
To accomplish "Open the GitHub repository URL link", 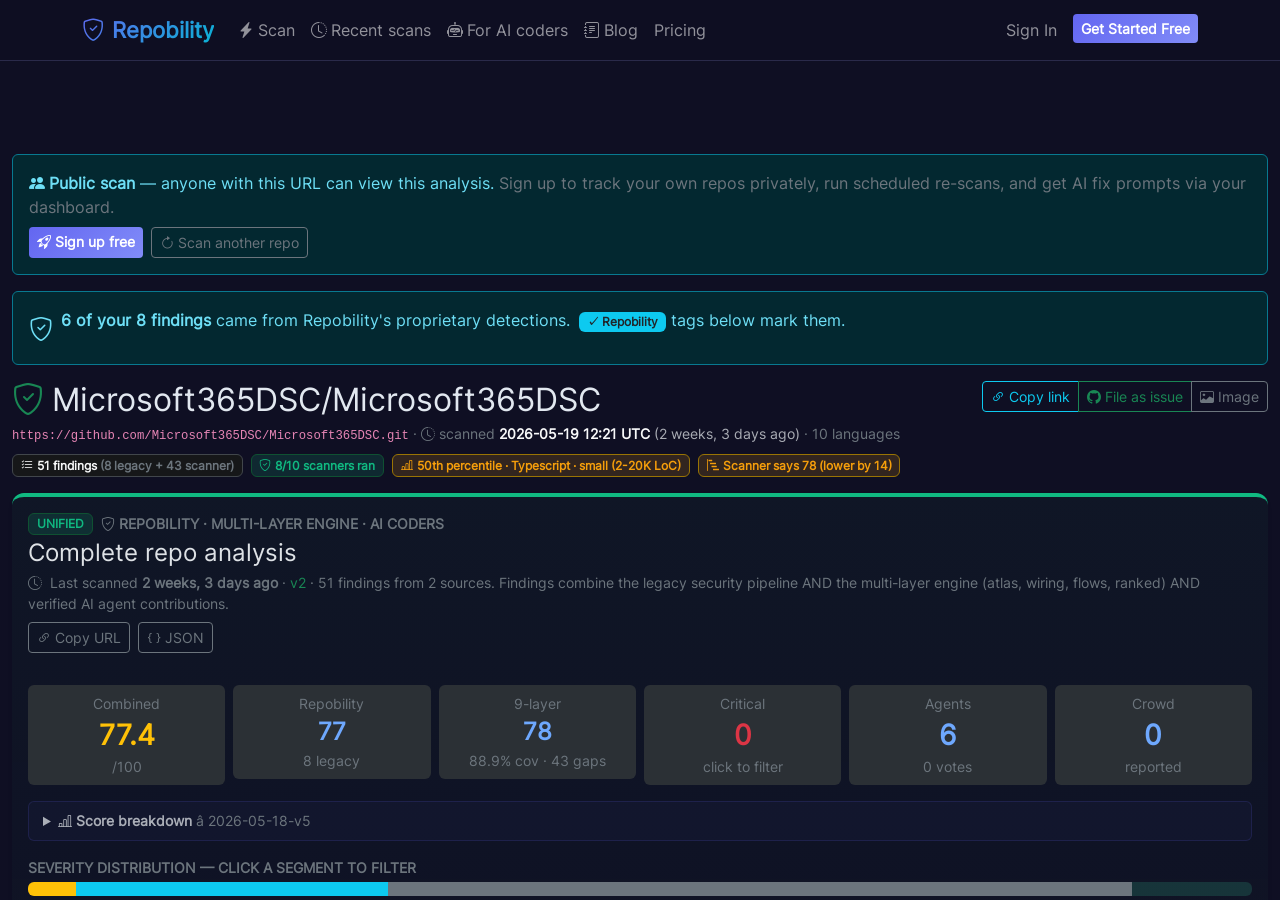I will 210,435.
